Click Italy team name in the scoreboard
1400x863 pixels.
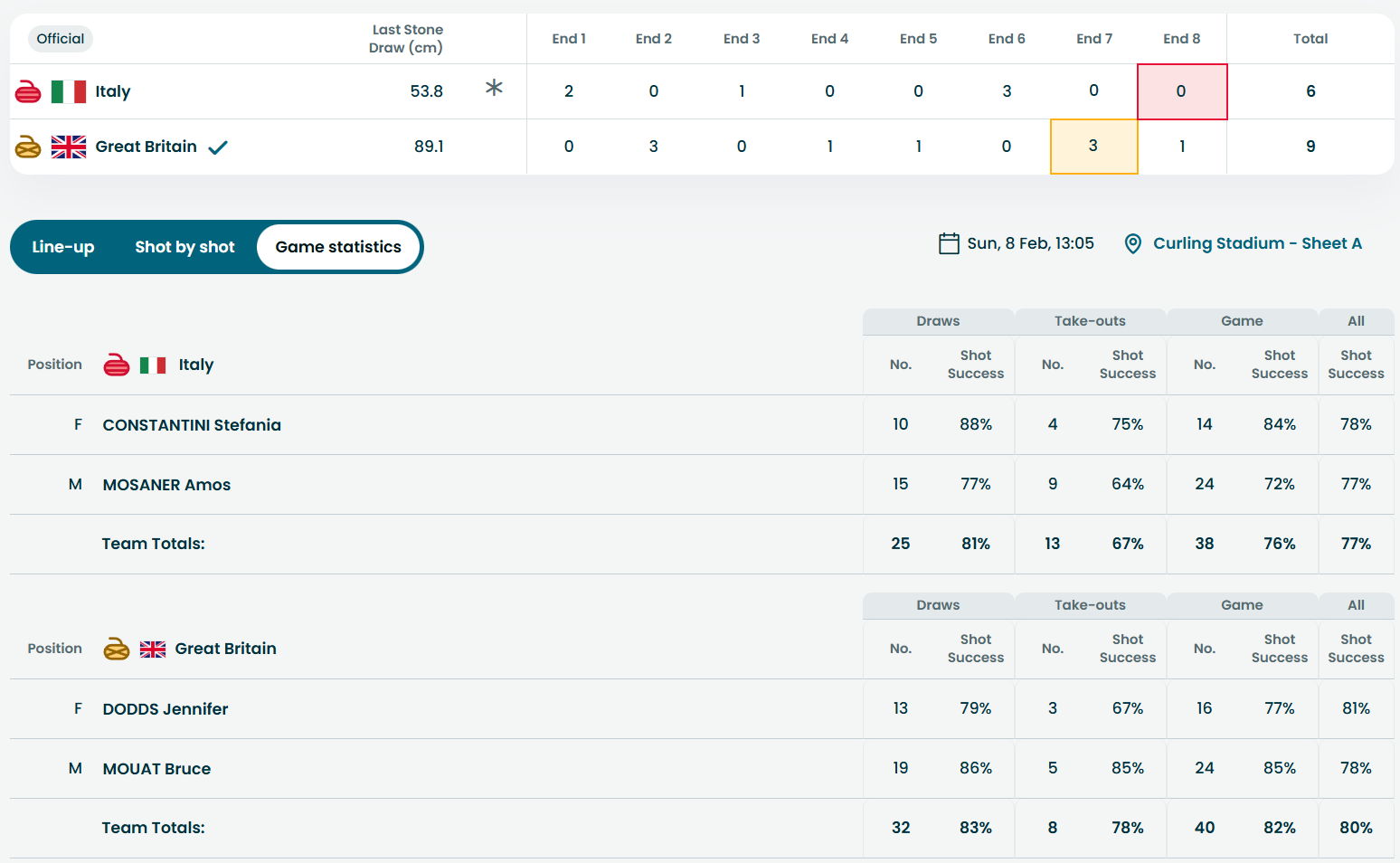tap(113, 91)
